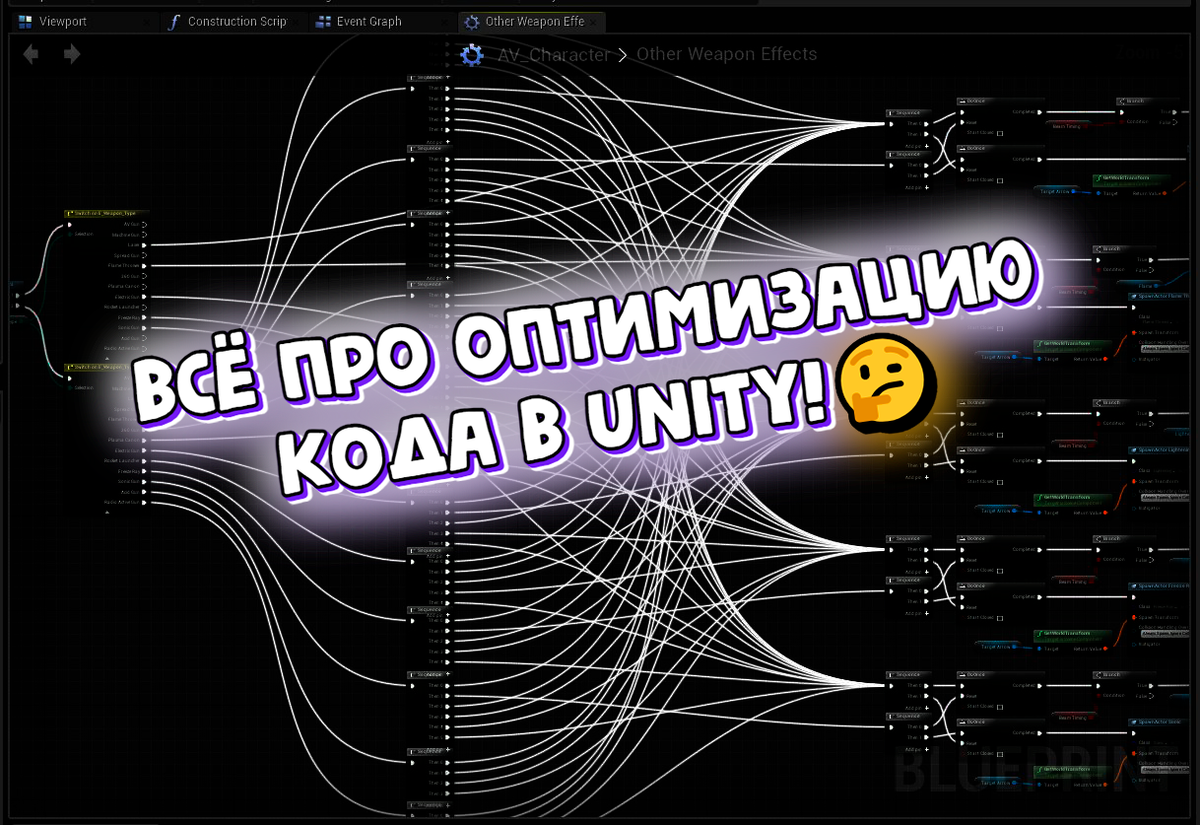This screenshot has width=1200, height=825.
Task: Click the AV Gun output pin on the upper Switch node
Action: coord(144,224)
